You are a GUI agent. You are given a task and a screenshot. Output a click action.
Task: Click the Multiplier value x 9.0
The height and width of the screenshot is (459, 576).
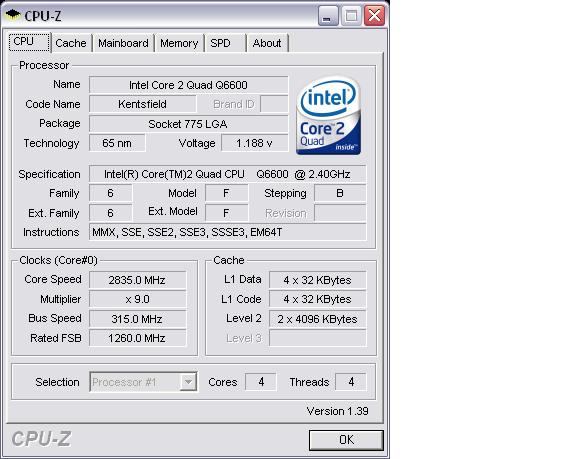tap(137, 299)
